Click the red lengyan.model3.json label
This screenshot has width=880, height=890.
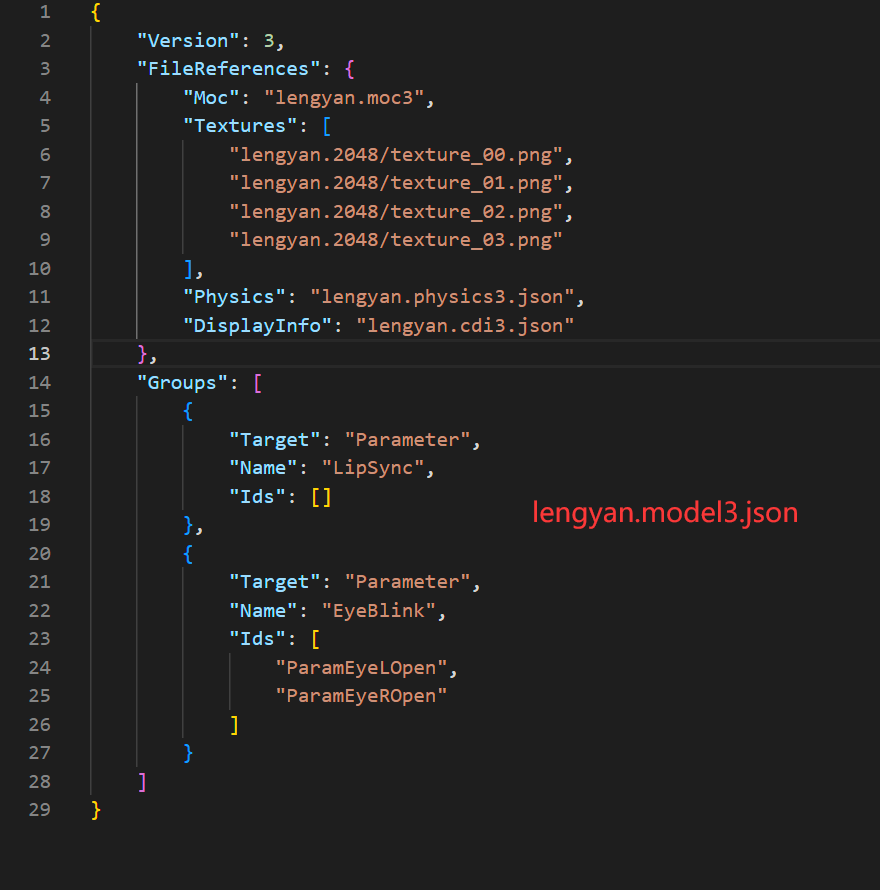(664, 512)
